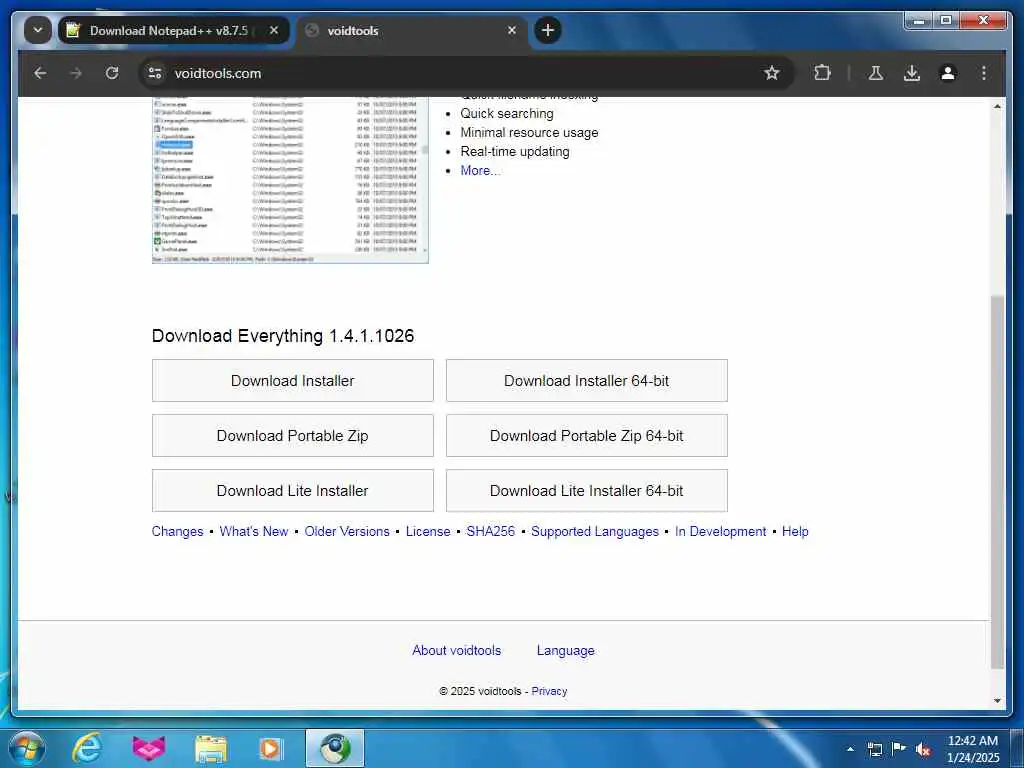Bookmark this page with the star
The width and height of the screenshot is (1024, 768).
(772, 73)
